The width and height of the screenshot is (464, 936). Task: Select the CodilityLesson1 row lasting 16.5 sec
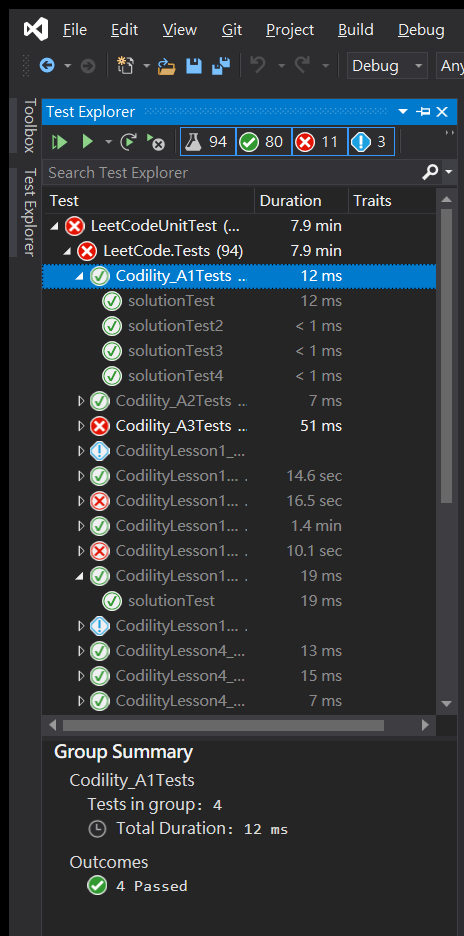239,501
